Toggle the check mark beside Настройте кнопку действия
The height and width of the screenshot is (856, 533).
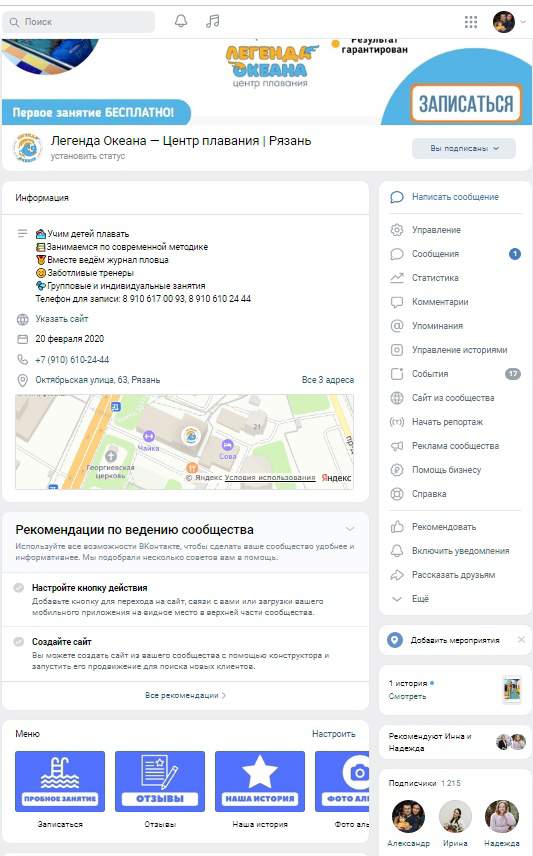coord(19,588)
